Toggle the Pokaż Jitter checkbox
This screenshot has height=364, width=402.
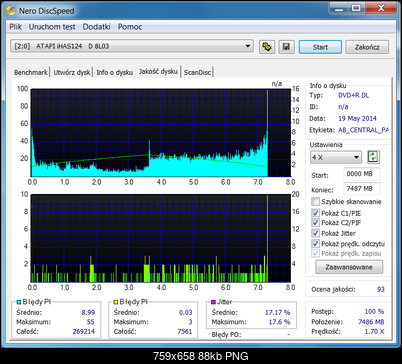click(315, 233)
